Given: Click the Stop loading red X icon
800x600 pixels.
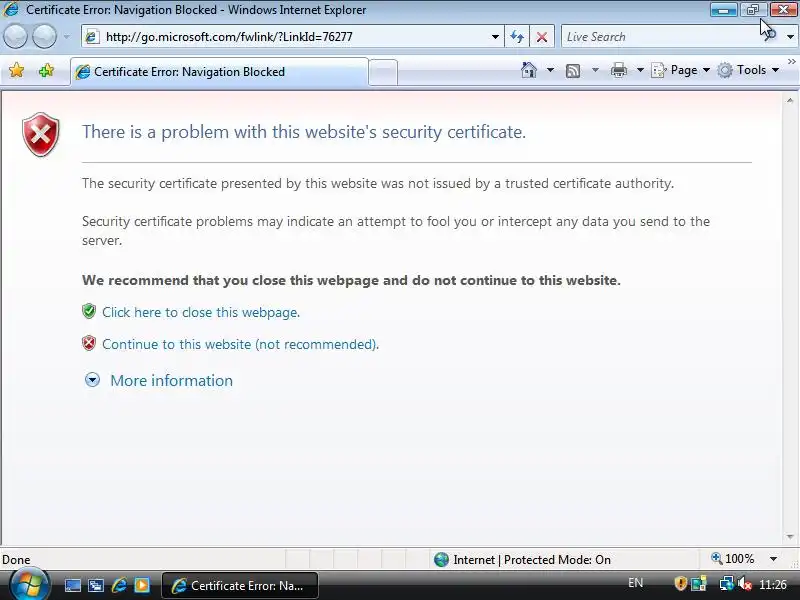Looking at the screenshot, I should click(x=542, y=37).
